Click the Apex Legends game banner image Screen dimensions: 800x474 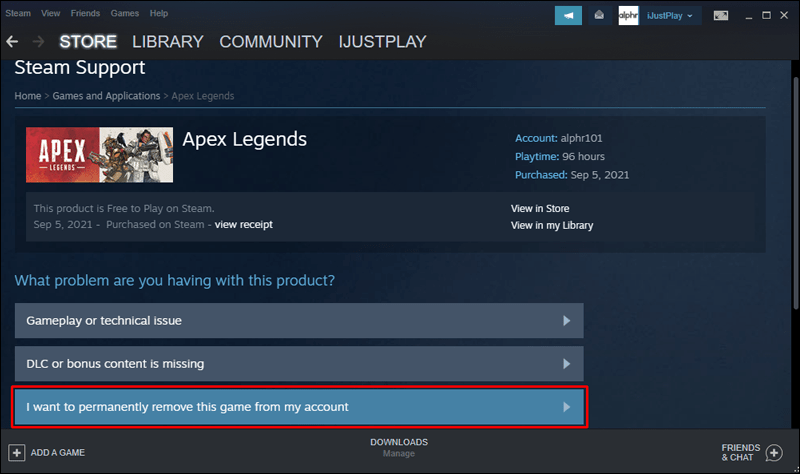[x=99, y=155]
